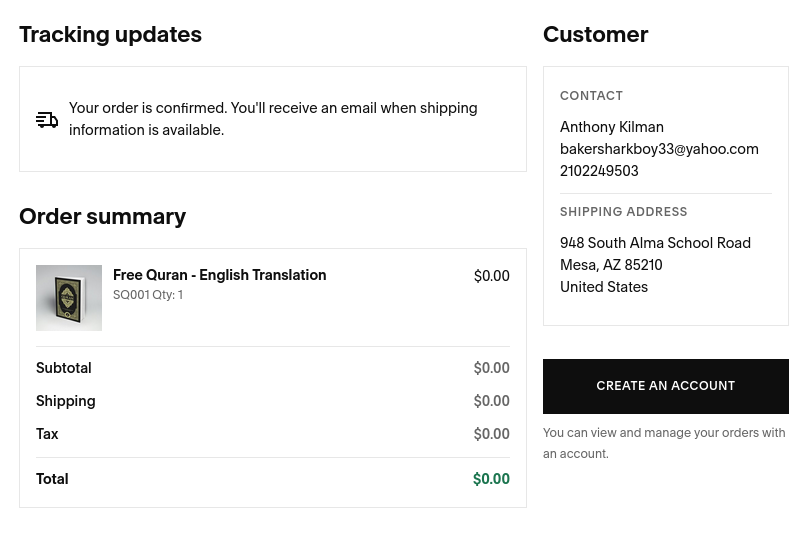
Task: Click the Contact section label
Action: [591, 96]
